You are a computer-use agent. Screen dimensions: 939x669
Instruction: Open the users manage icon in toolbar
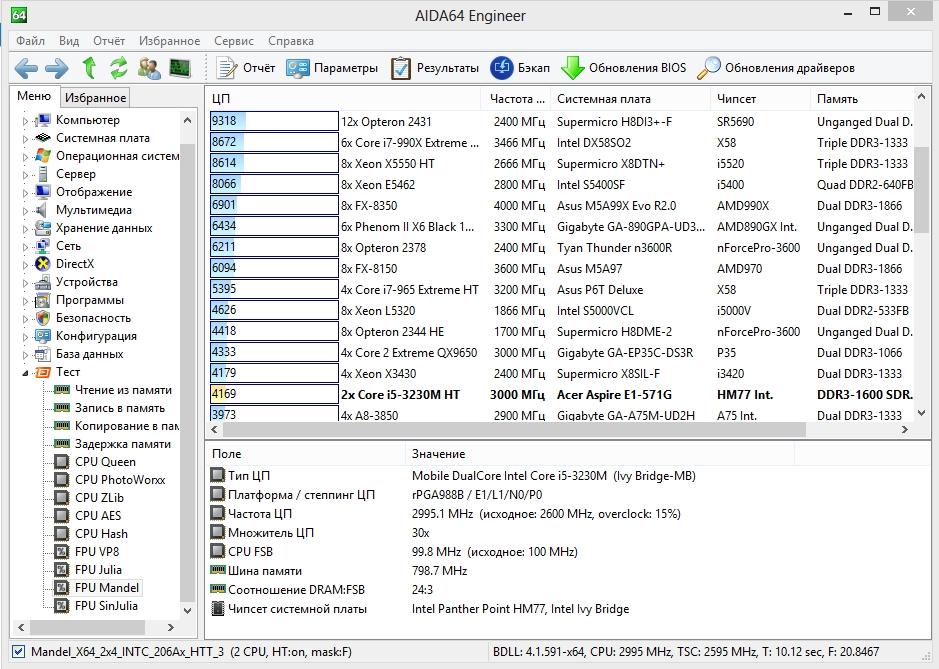pos(149,68)
